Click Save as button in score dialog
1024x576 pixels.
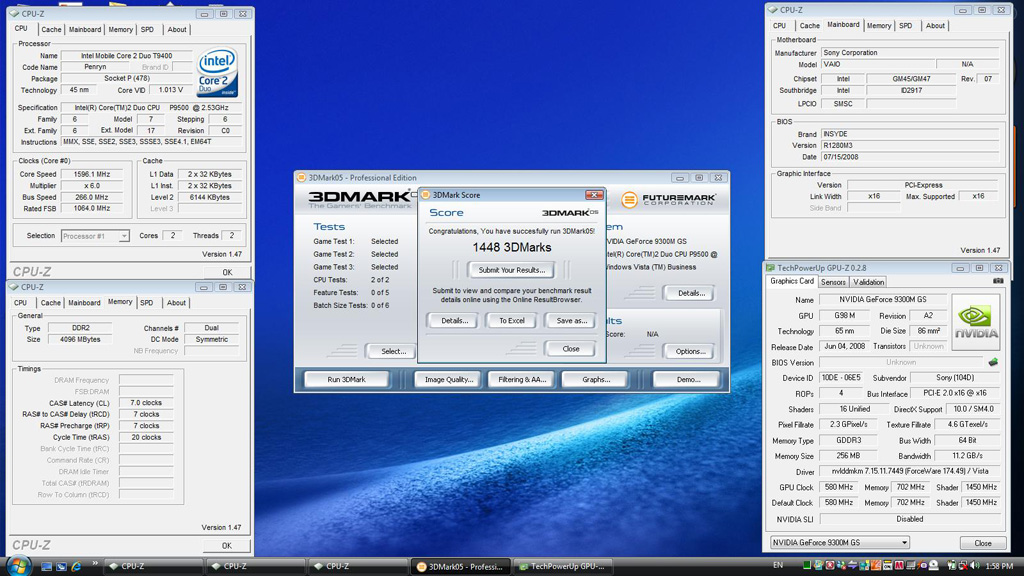click(x=571, y=321)
